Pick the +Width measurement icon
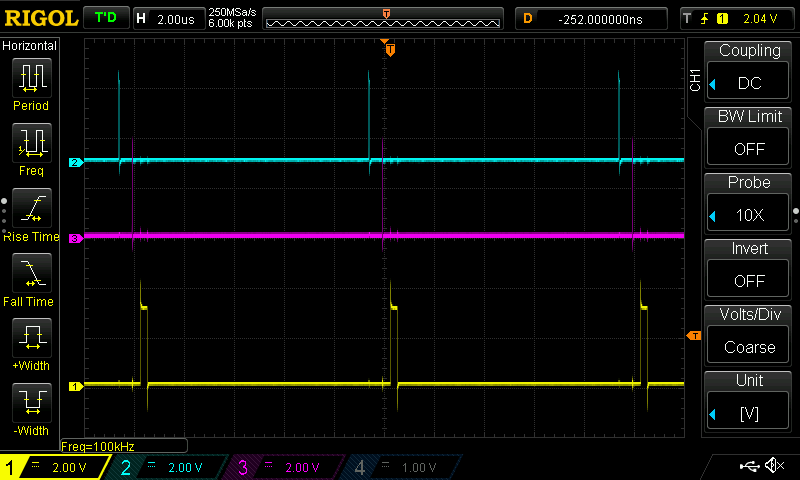This screenshot has width=800, height=480. click(32, 338)
